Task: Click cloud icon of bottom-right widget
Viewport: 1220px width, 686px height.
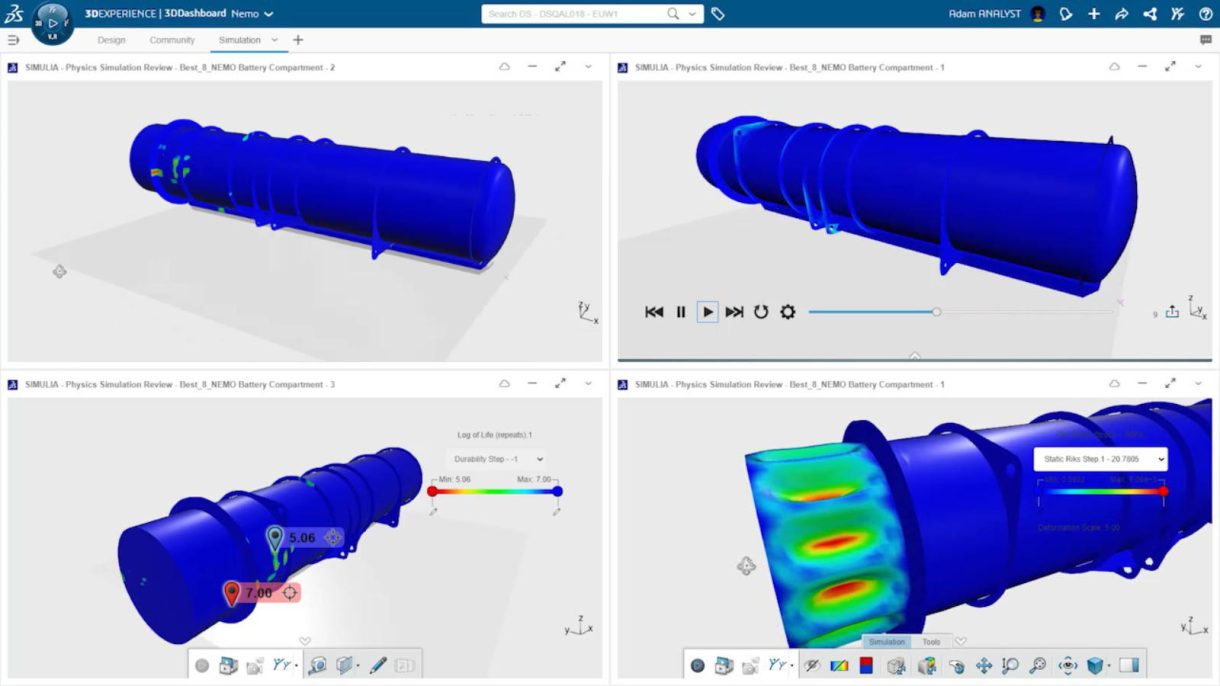Action: pos(1114,384)
